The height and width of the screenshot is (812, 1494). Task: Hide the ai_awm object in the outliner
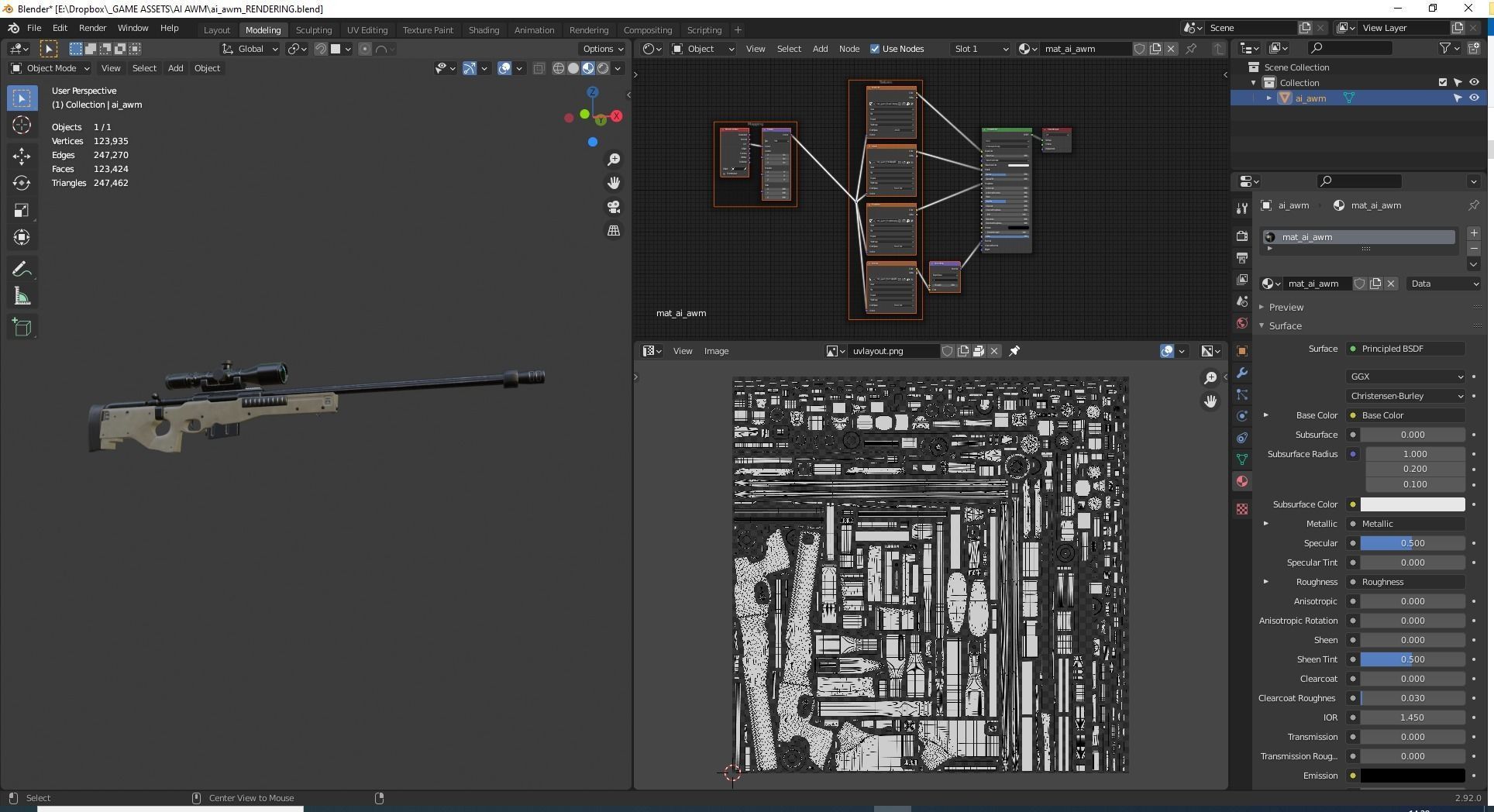[1475, 98]
